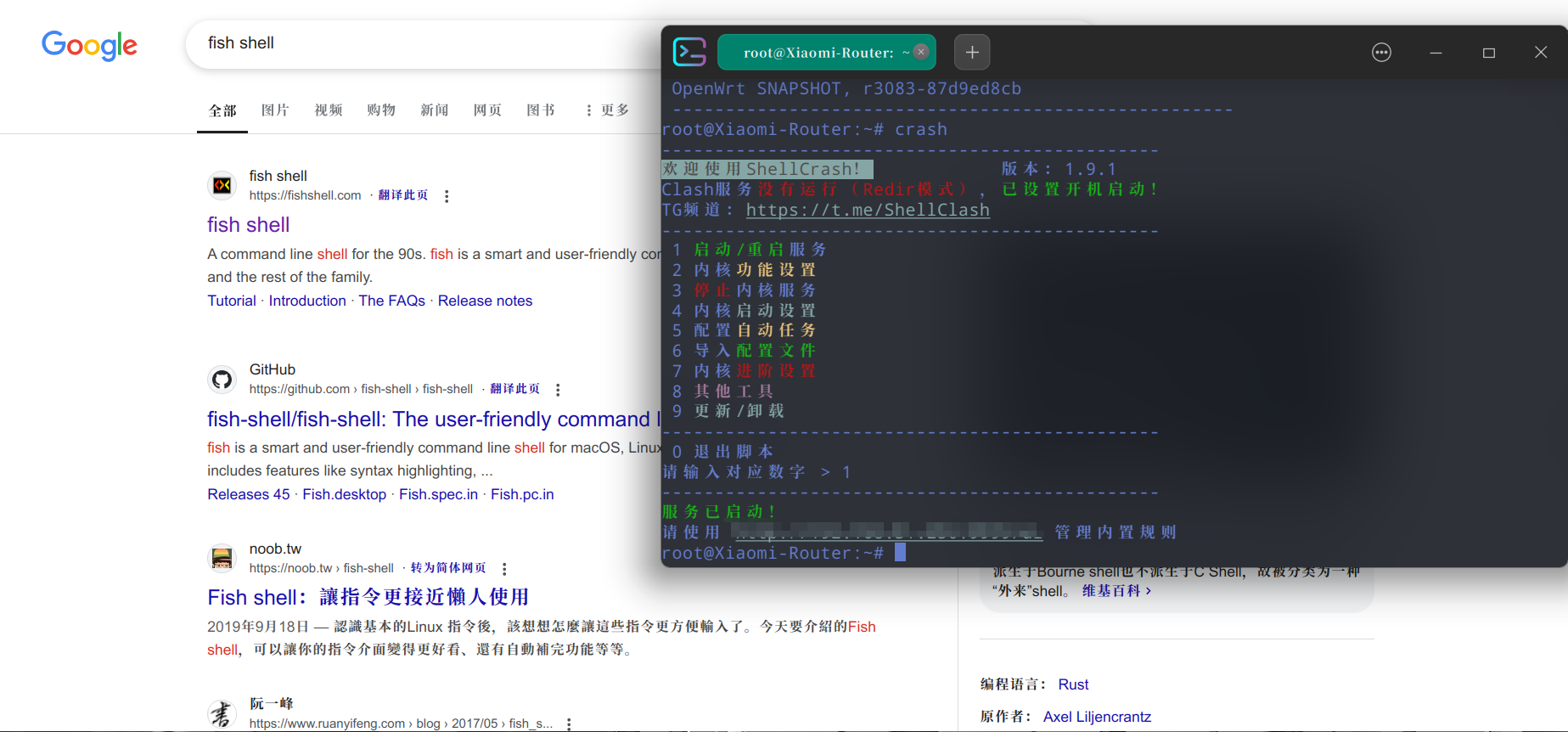The width and height of the screenshot is (1568, 732).
Task: Open options for GitHub result
Action: point(558,390)
